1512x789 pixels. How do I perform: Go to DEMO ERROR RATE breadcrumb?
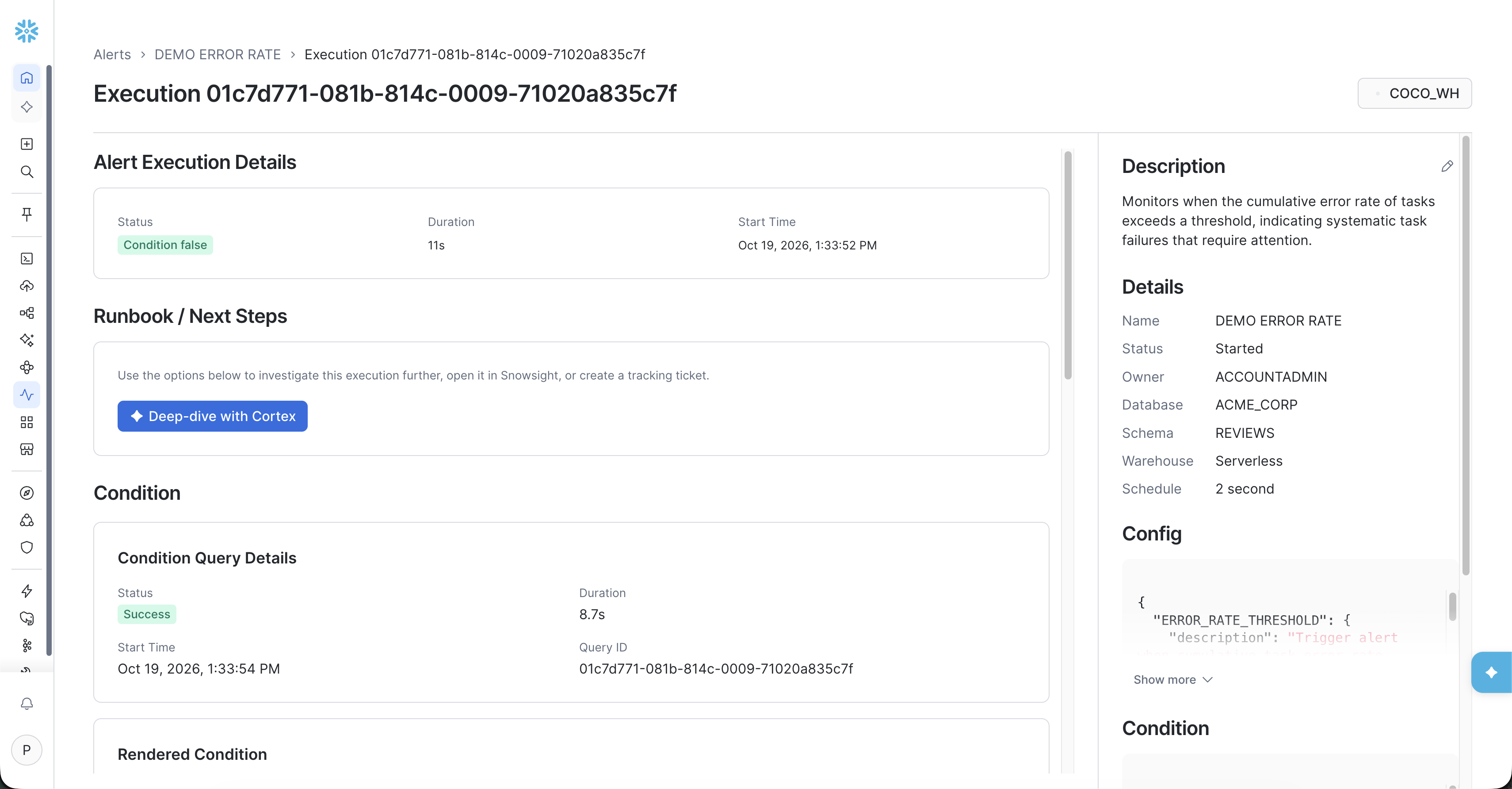pyautogui.click(x=217, y=54)
